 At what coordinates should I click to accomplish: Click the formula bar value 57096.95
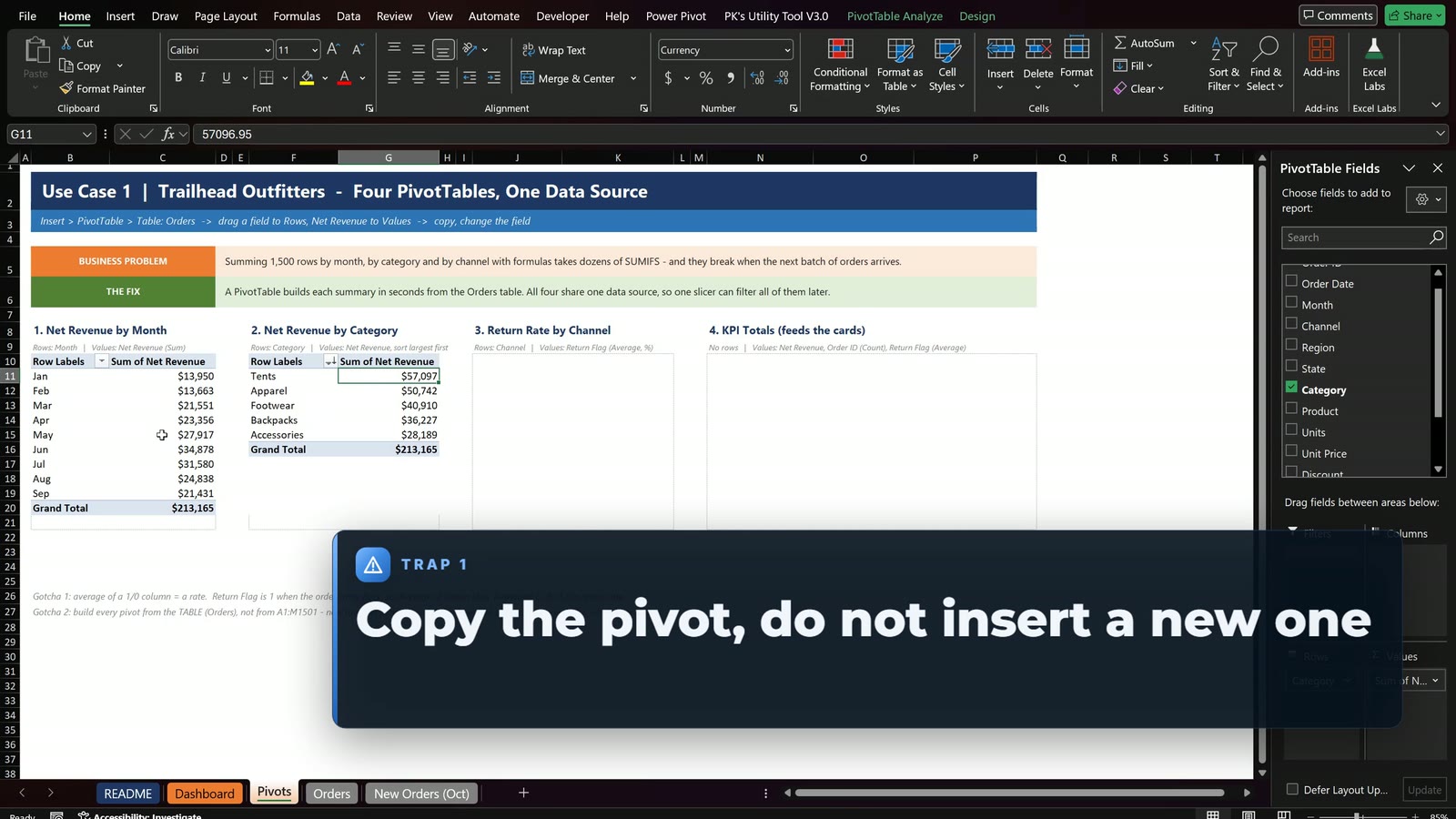(x=227, y=134)
